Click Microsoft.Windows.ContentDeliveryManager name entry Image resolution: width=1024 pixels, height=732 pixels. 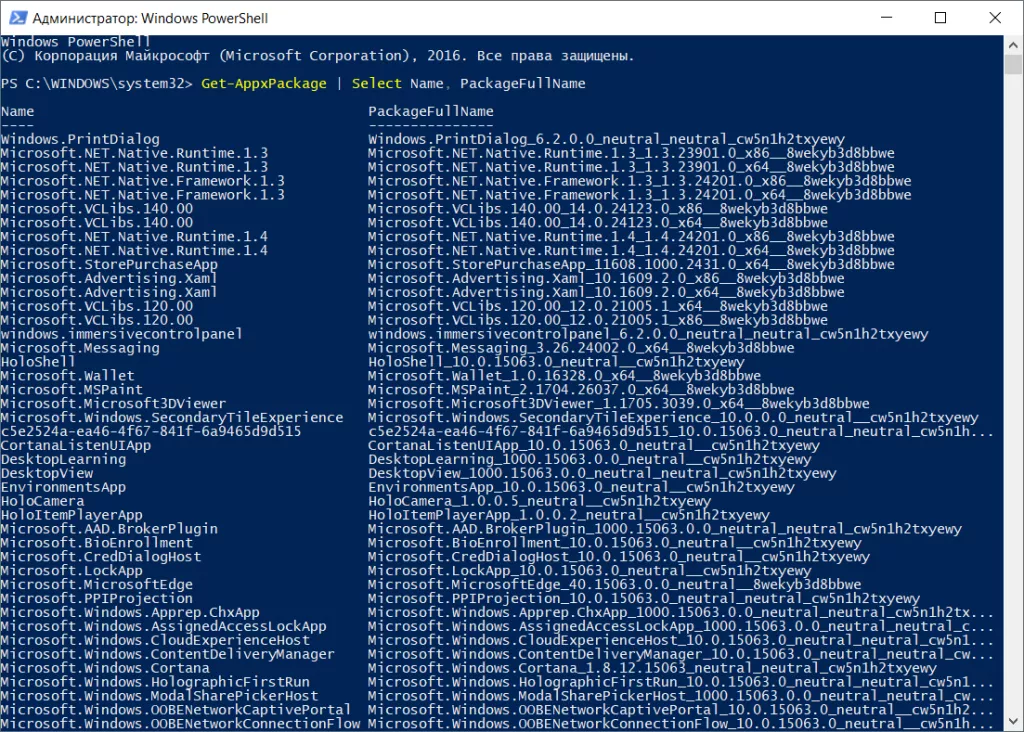pos(168,654)
